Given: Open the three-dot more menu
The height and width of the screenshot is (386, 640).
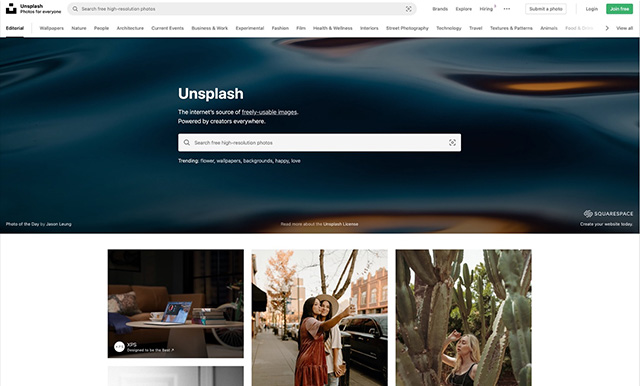Looking at the screenshot, I should tap(507, 9).
